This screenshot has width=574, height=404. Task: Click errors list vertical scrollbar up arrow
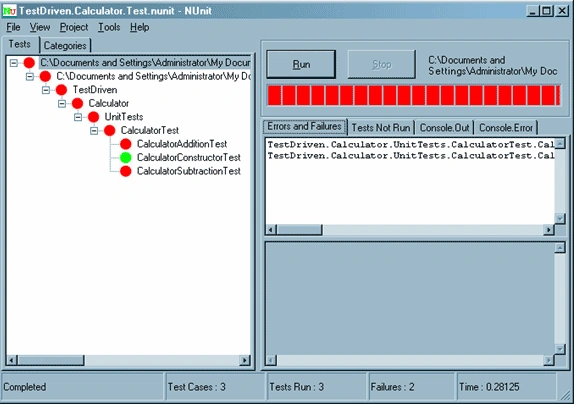tap(560, 144)
